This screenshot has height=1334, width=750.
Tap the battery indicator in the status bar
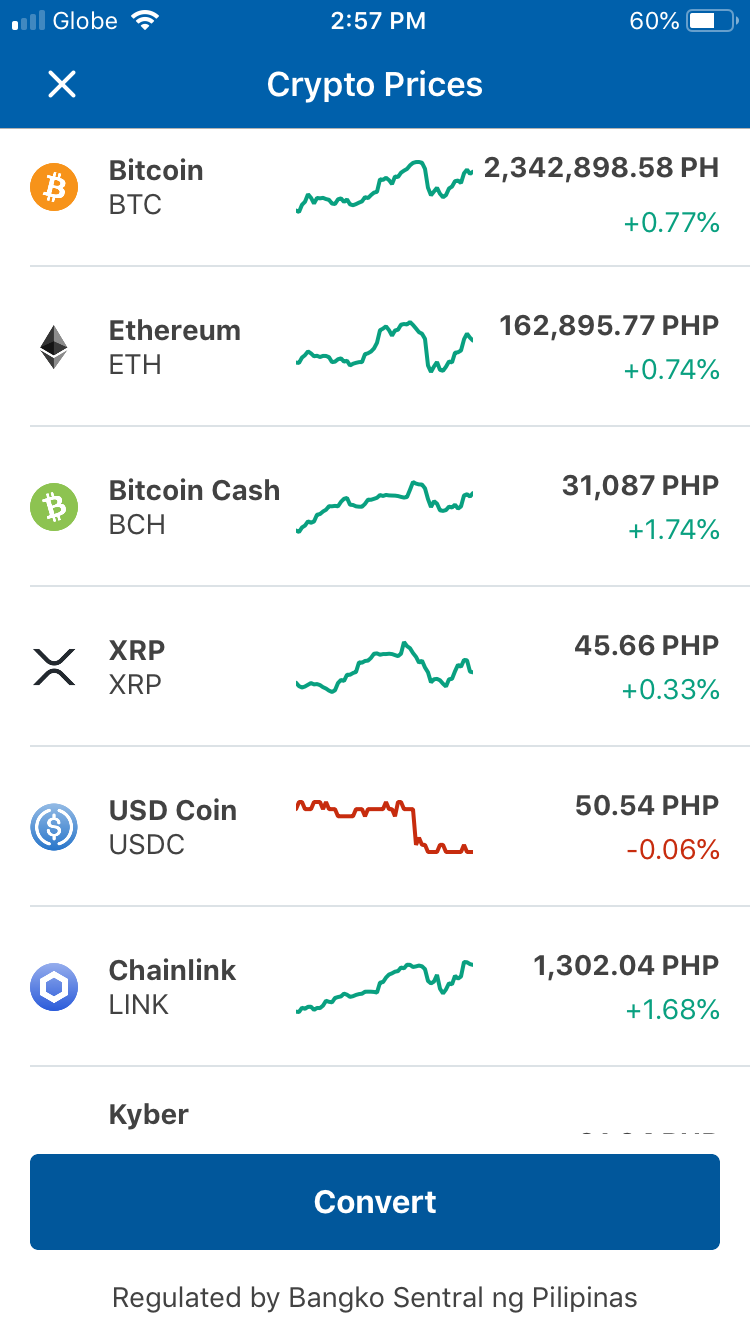tap(712, 21)
